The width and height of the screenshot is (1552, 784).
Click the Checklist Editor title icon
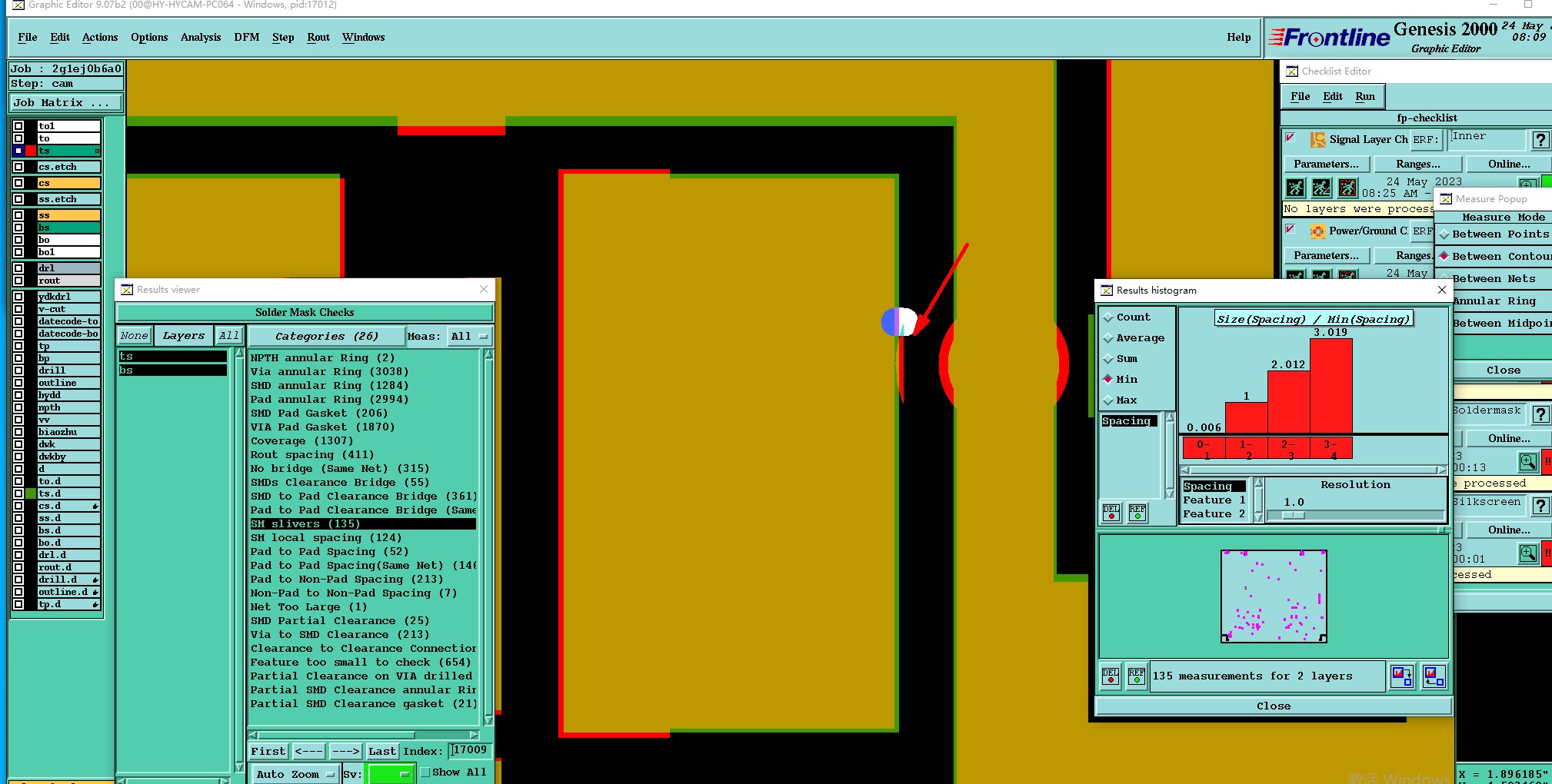pyautogui.click(x=1292, y=71)
